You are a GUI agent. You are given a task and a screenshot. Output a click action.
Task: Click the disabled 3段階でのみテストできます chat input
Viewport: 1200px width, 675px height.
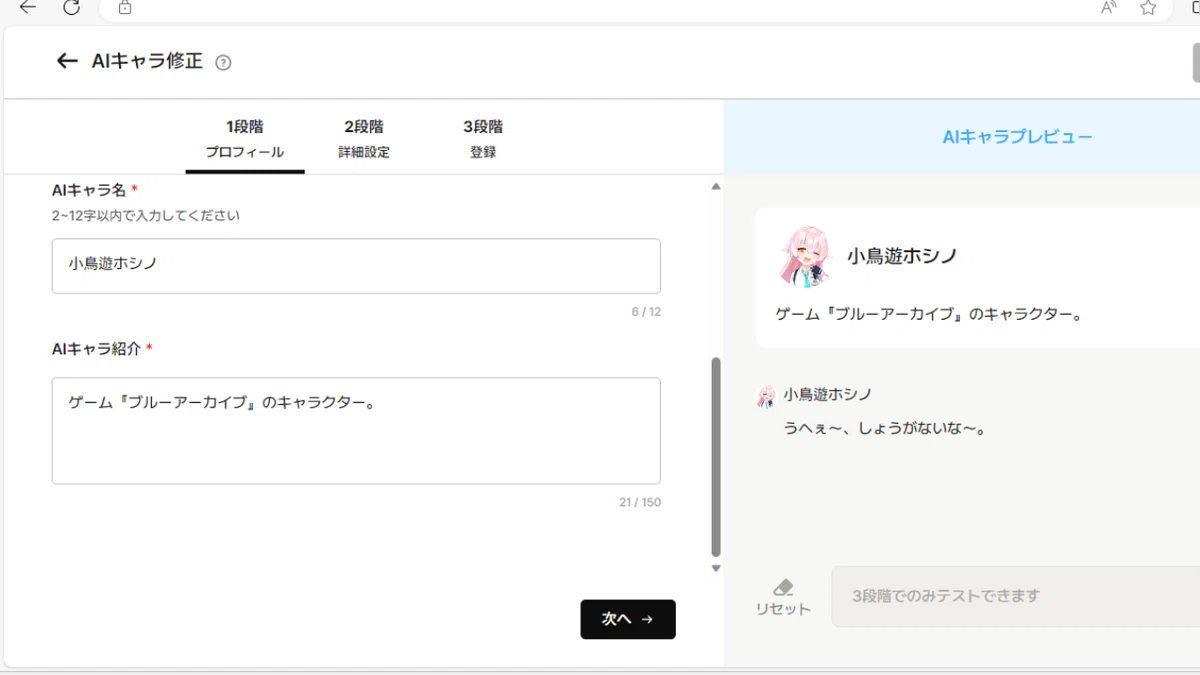click(x=1016, y=596)
